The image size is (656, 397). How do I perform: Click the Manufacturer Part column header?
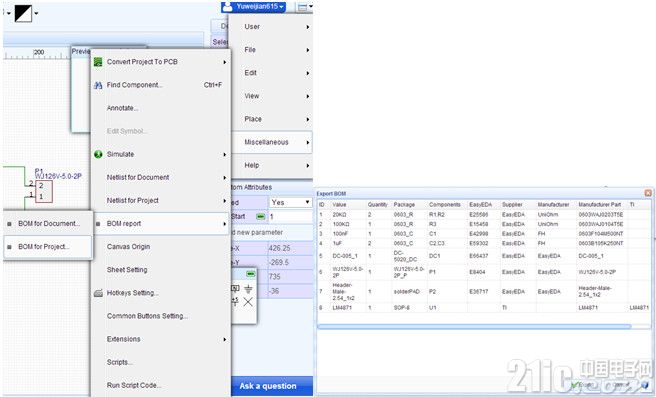click(x=599, y=205)
